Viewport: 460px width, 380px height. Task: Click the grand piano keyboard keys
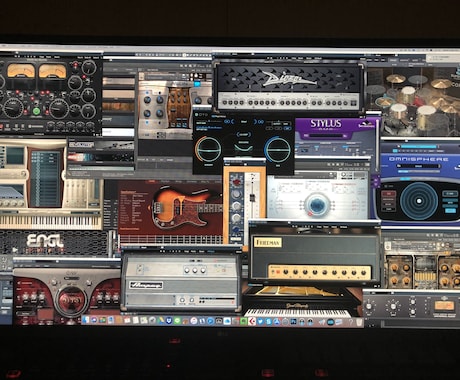(x=297, y=313)
